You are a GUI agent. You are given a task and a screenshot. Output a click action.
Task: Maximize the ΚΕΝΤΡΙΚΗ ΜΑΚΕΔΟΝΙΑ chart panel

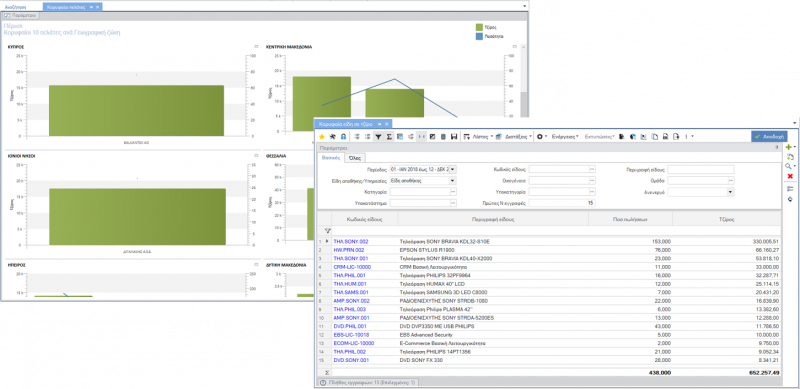(514, 46)
